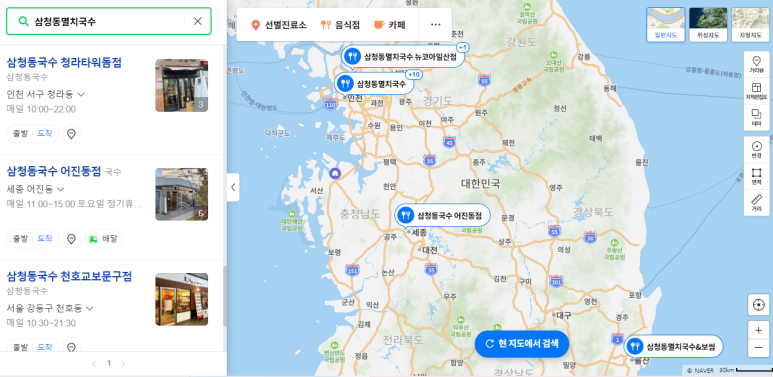View 청라타워돔점 storefront photo
Screen dimensions: 773x377
click(181, 85)
